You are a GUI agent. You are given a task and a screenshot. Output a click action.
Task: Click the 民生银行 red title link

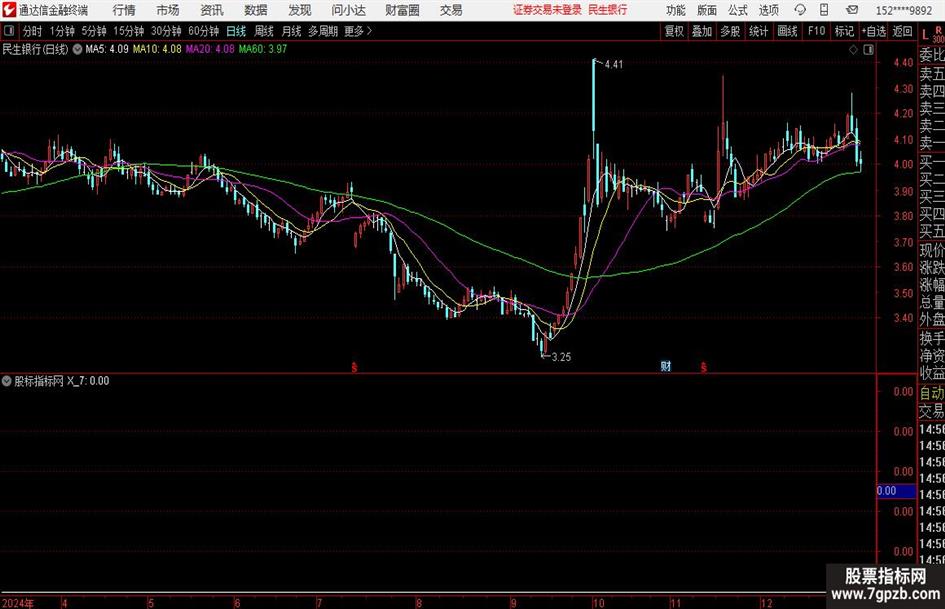[608, 10]
